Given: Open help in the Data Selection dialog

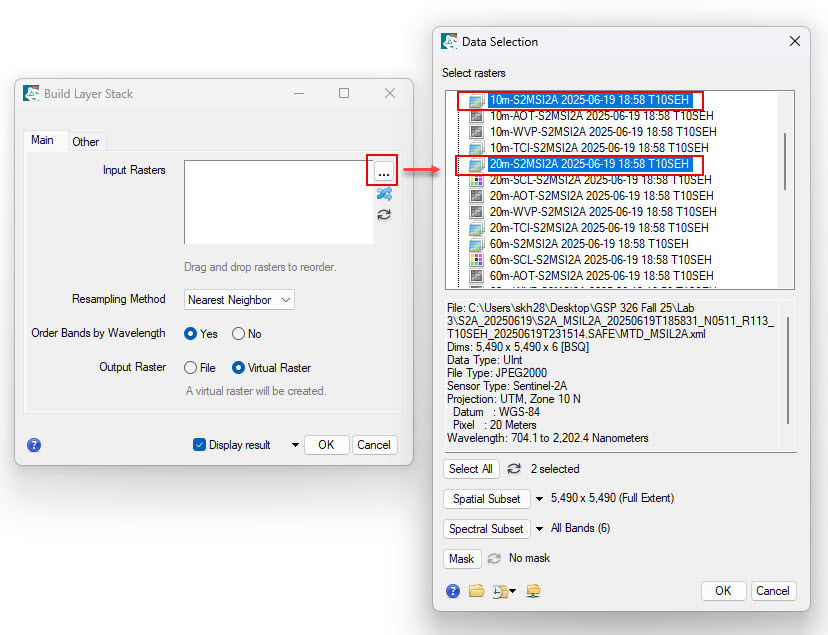Looking at the screenshot, I should [x=453, y=591].
